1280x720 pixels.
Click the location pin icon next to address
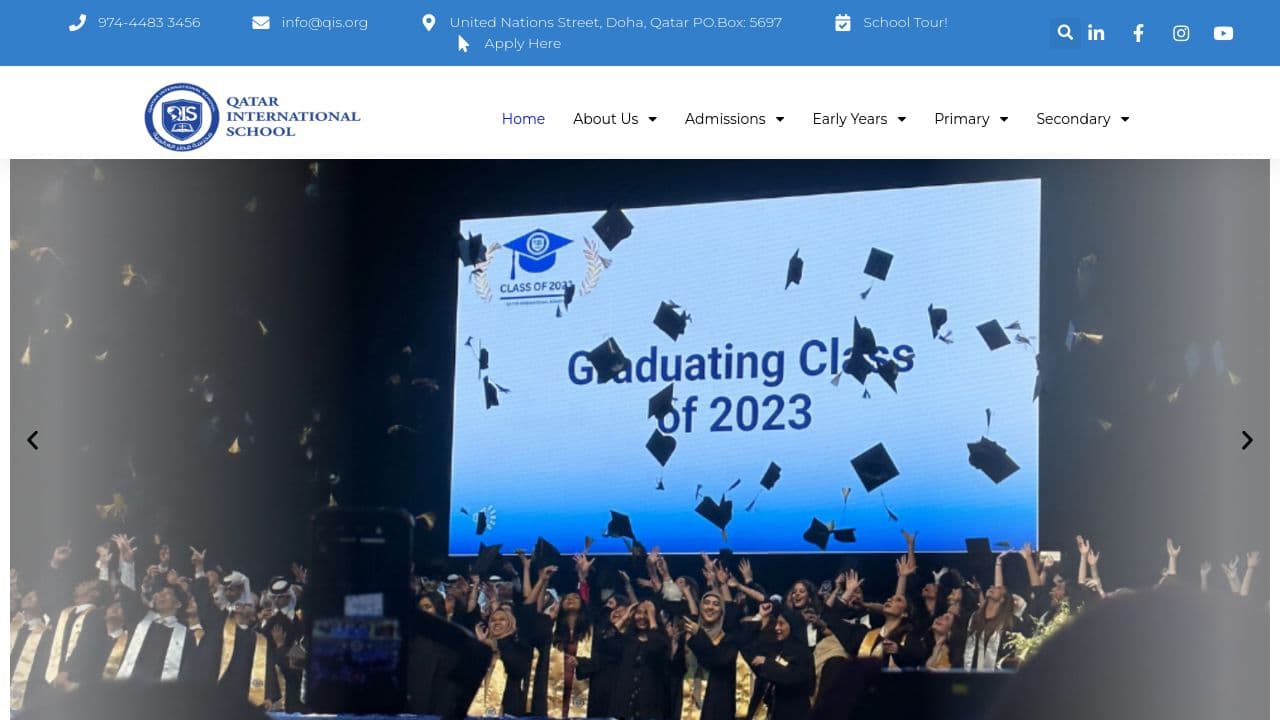429,21
